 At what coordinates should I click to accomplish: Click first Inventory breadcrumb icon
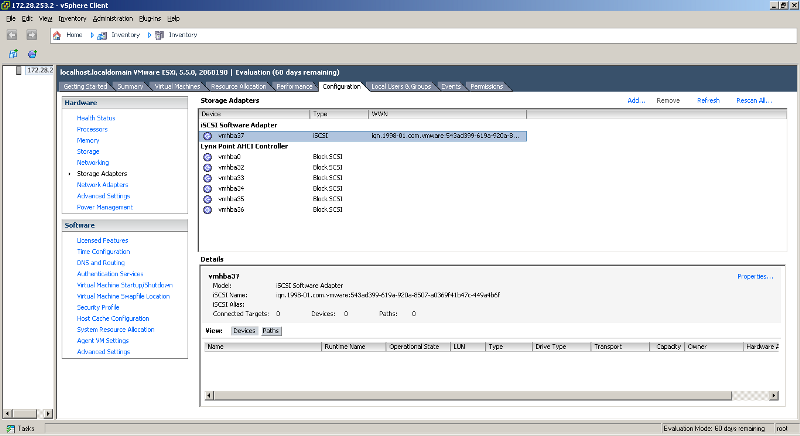(x=102, y=35)
